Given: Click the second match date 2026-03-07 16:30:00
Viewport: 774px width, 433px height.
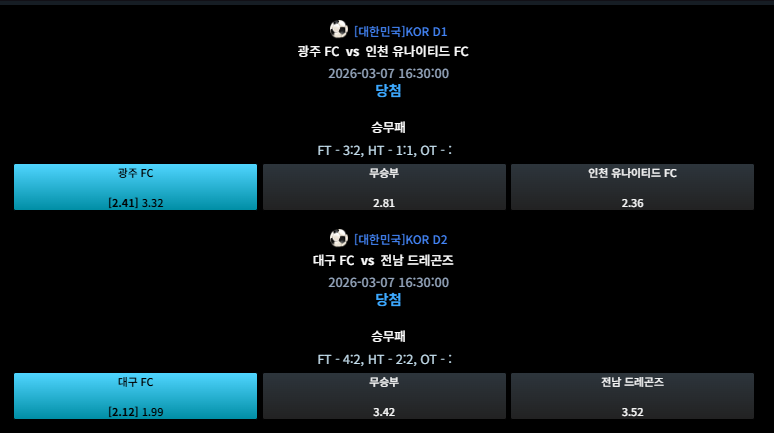Looking at the screenshot, I should click(388, 282).
